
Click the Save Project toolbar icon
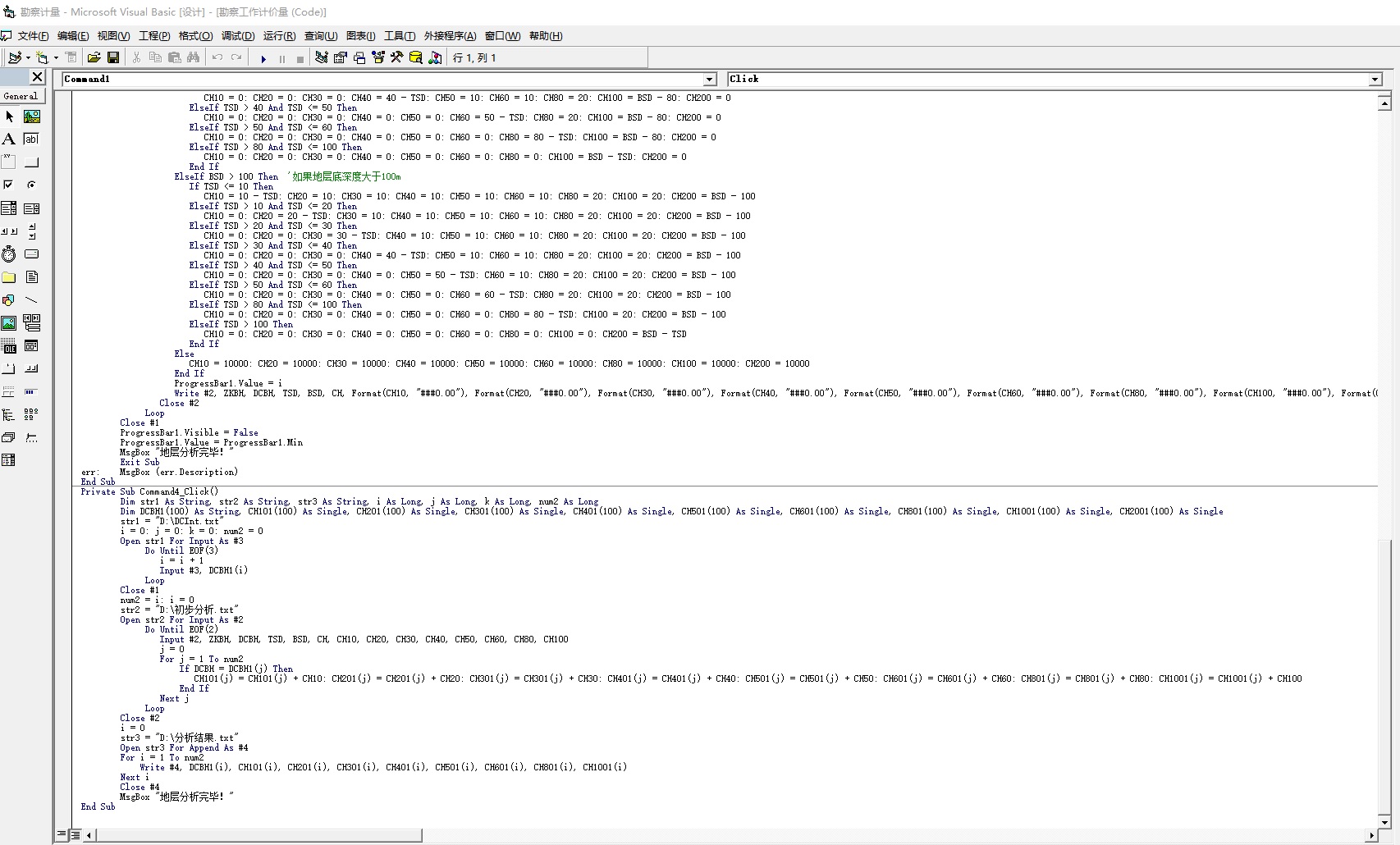113,57
